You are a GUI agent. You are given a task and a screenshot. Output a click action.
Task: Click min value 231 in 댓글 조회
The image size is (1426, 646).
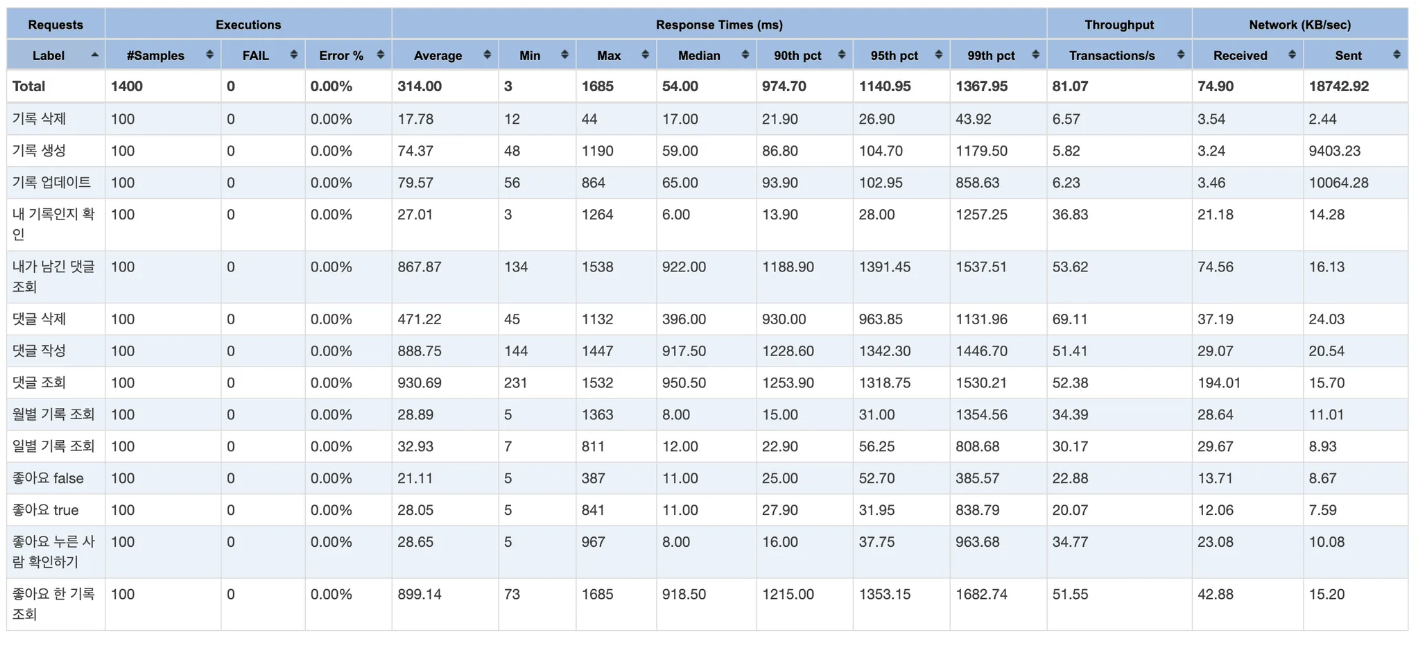click(514, 383)
